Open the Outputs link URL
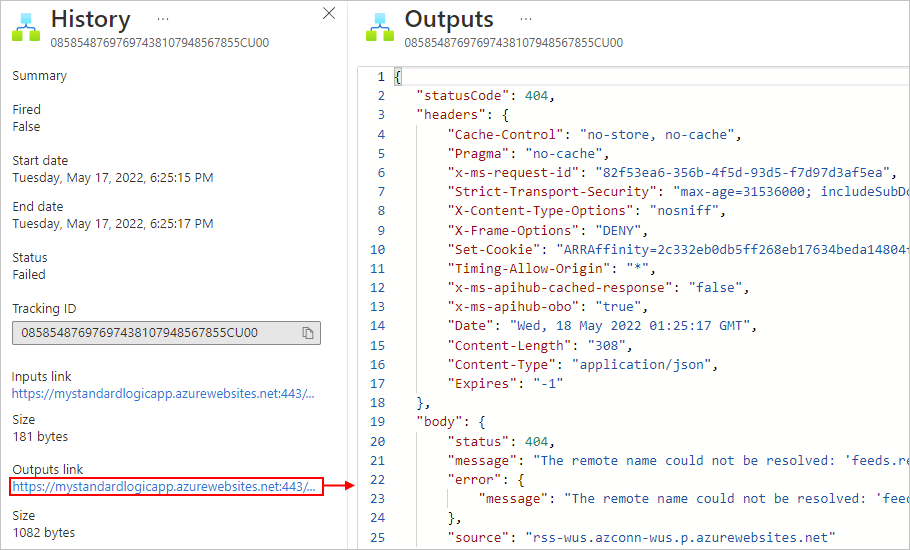The image size is (910, 550). tap(164, 487)
